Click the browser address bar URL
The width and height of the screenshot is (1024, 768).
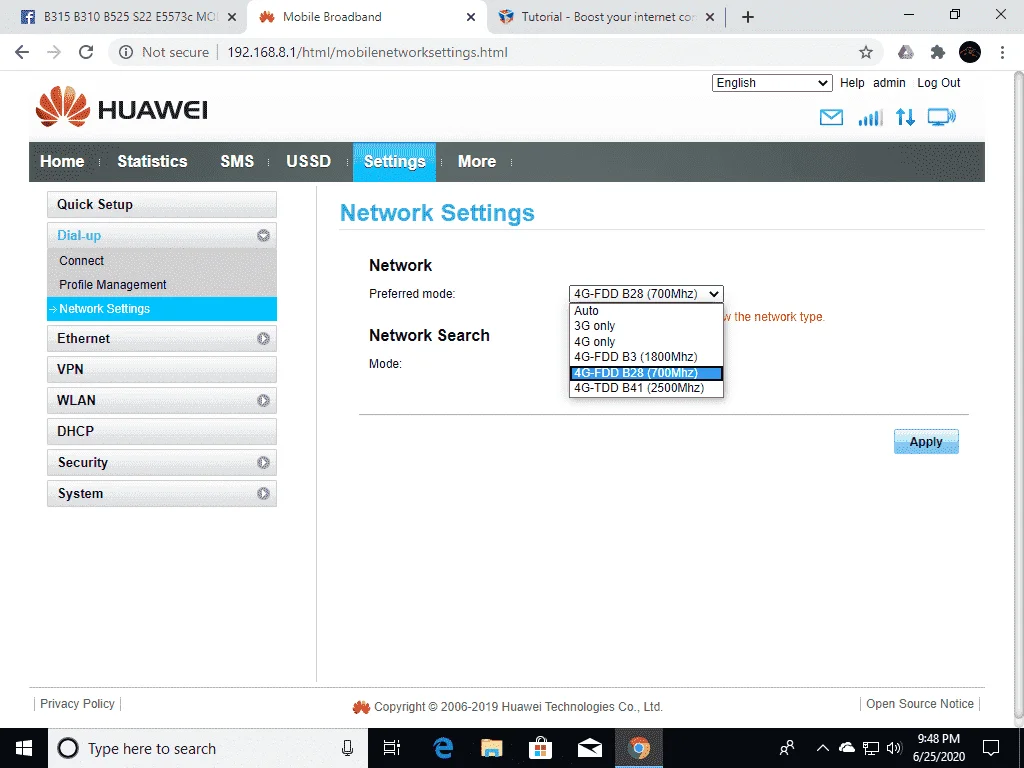tap(367, 52)
